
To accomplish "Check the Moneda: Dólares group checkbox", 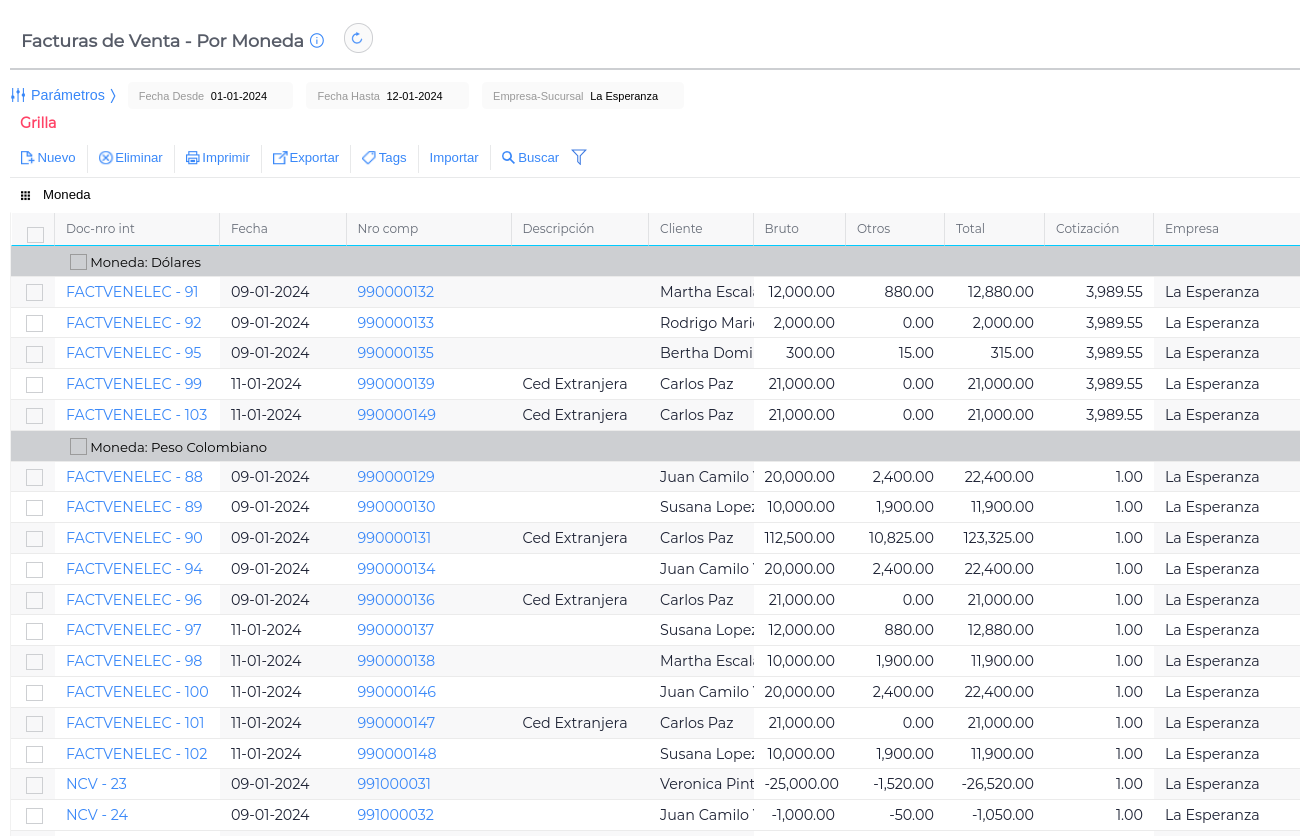I will pyautogui.click(x=78, y=262).
